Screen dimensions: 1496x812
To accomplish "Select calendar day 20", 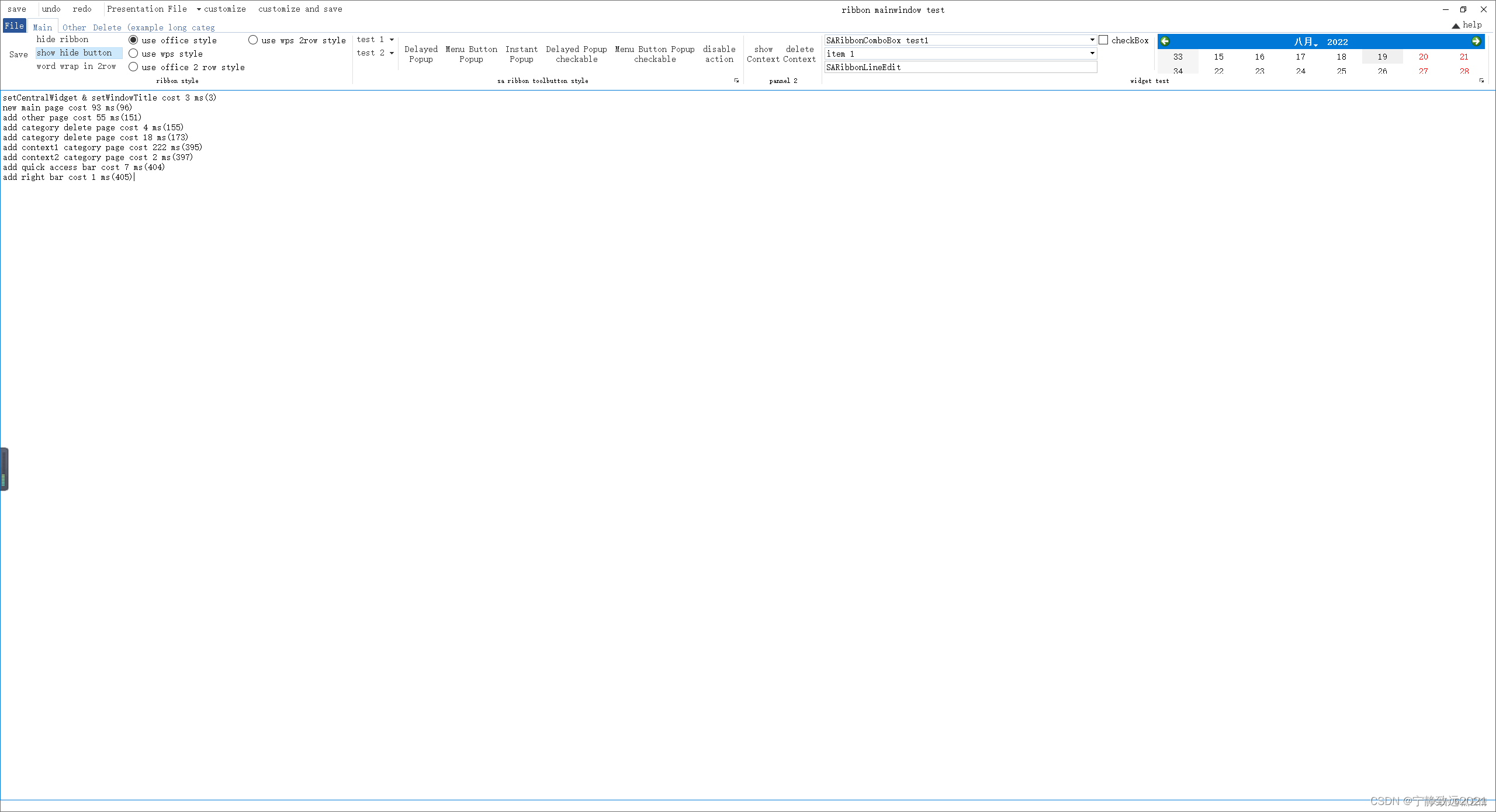I will coord(1423,57).
